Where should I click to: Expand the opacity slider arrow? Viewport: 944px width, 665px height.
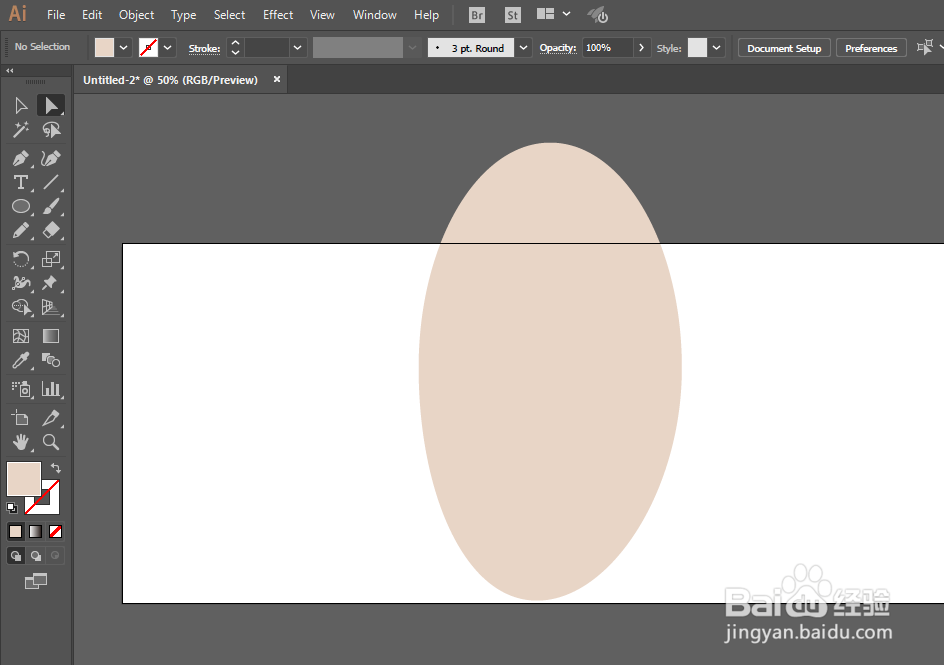(641, 48)
